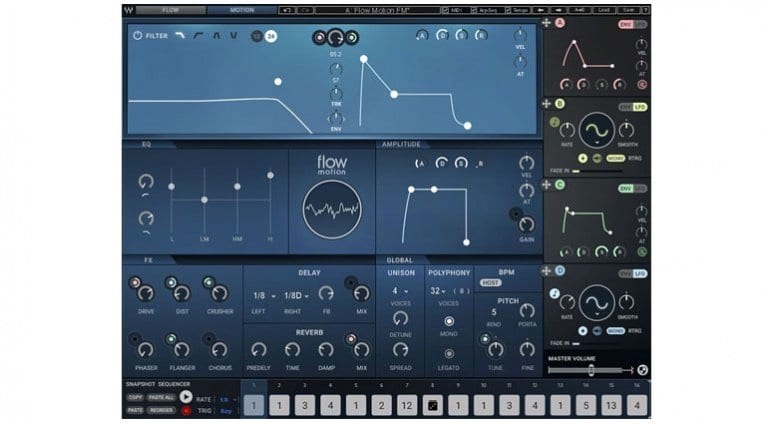Choose the 24 dB filter slope
The image size is (768, 424).
tap(271, 36)
